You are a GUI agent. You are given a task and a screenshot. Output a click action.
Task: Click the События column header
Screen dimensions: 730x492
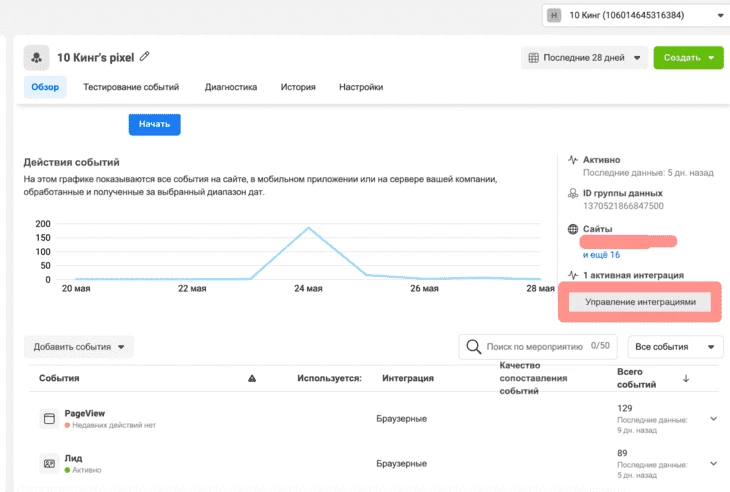coord(59,378)
